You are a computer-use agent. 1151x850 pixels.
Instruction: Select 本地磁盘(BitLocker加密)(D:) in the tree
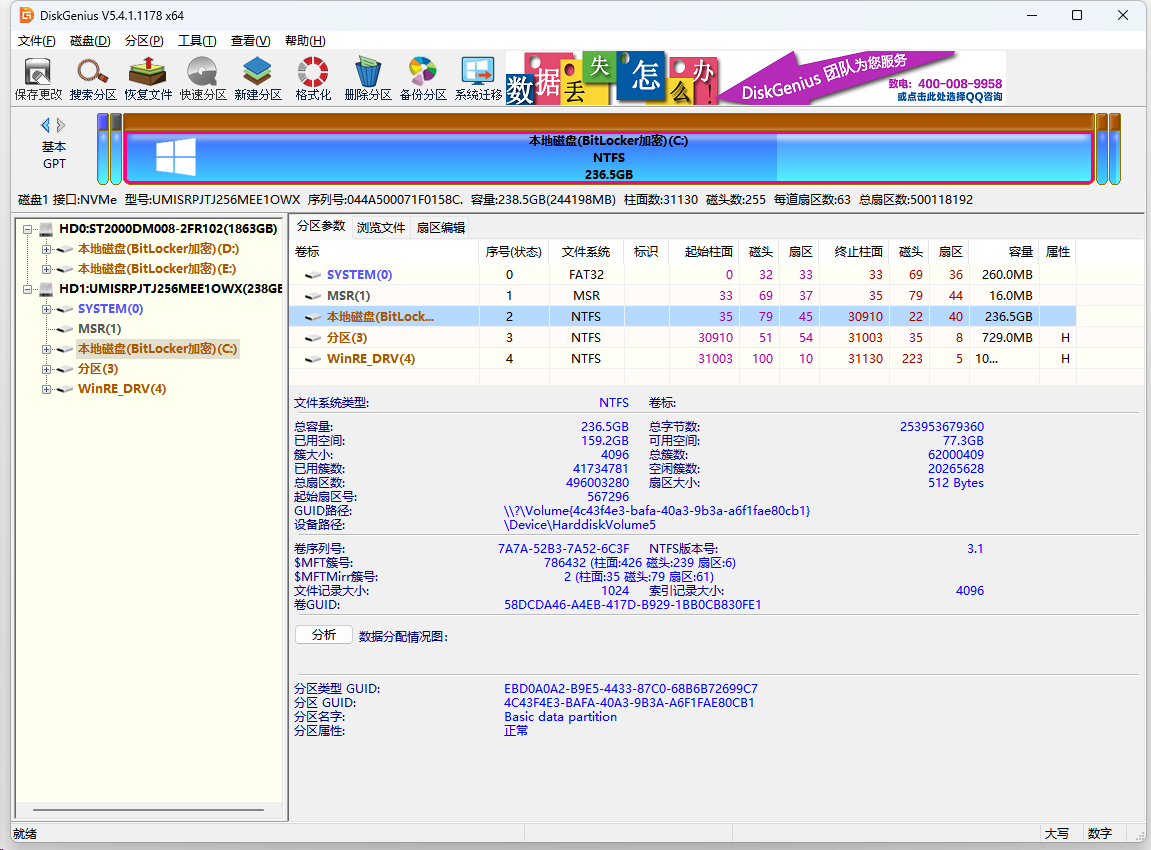(159, 249)
